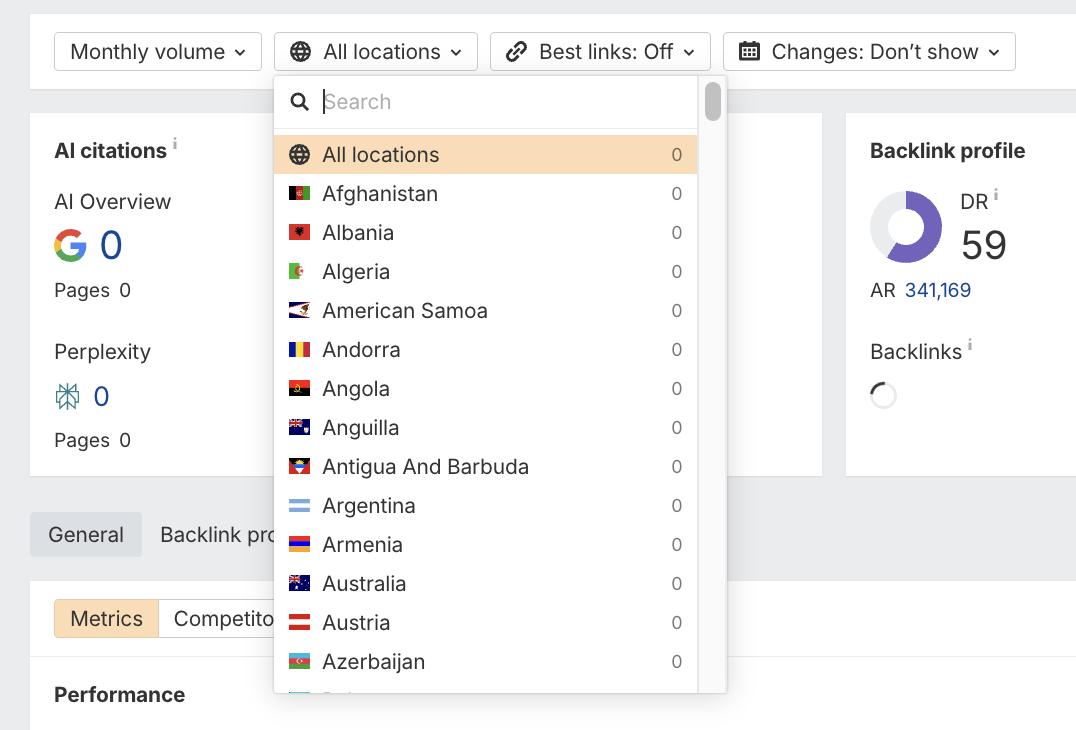Choose Andorra from the locations list
Viewport: 1076px width, 730px height.
coord(485,350)
